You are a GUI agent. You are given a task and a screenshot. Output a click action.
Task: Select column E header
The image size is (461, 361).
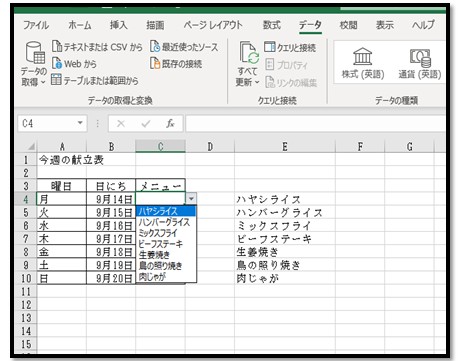(x=285, y=147)
